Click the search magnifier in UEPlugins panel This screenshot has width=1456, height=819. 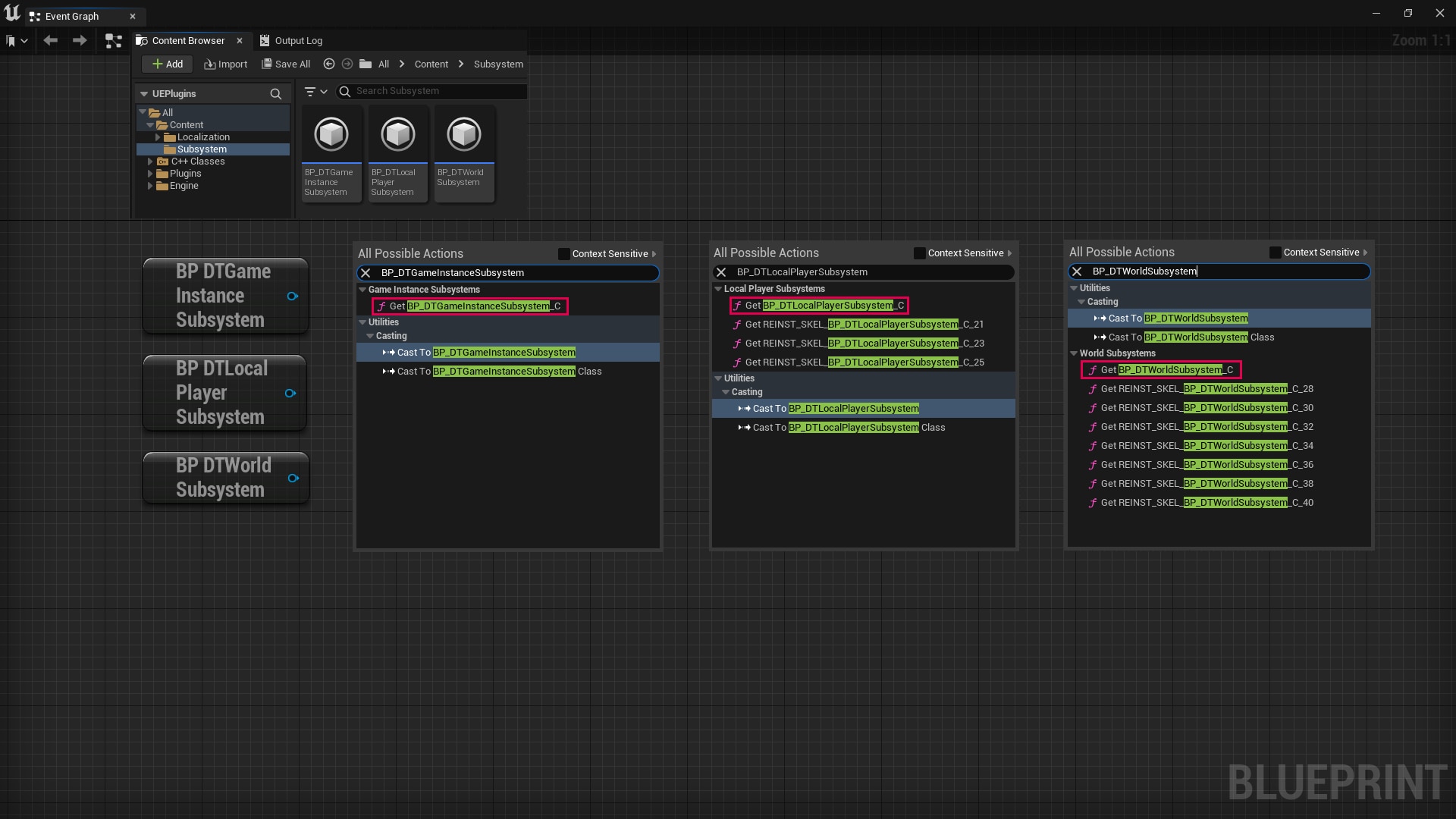click(276, 94)
